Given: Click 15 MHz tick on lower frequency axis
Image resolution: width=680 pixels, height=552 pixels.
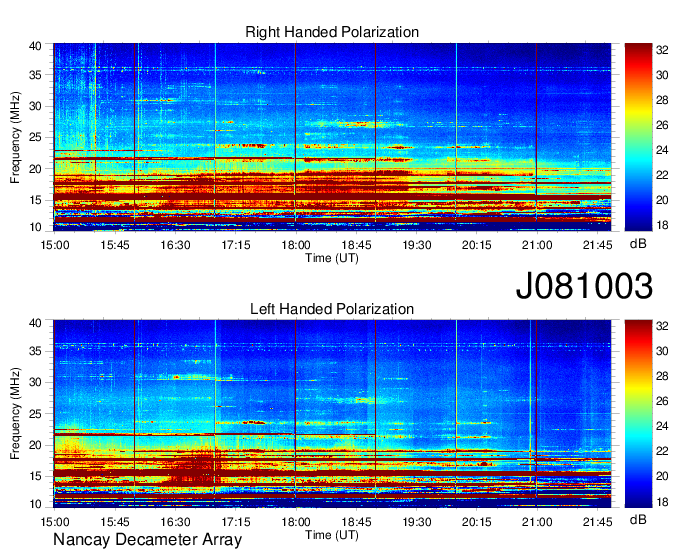Looking at the screenshot, I should [35, 476].
